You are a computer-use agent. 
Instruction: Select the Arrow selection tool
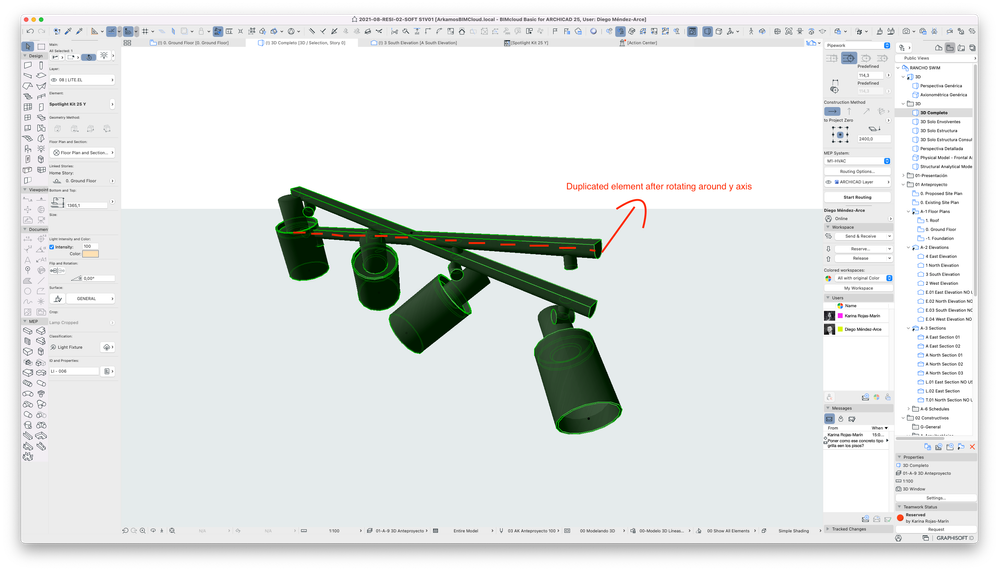tap(27, 47)
